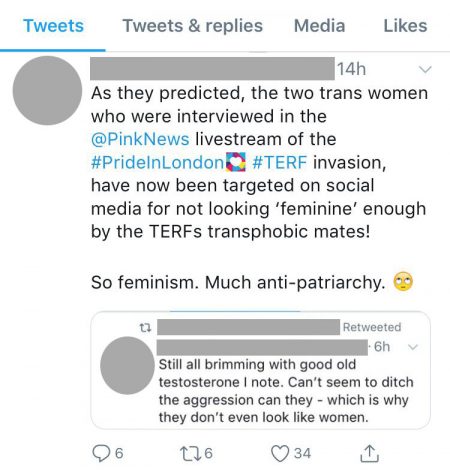450x472 pixels.
Task: Click the Pride in London hashtag emoji
Action: pyautogui.click(x=236, y=162)
